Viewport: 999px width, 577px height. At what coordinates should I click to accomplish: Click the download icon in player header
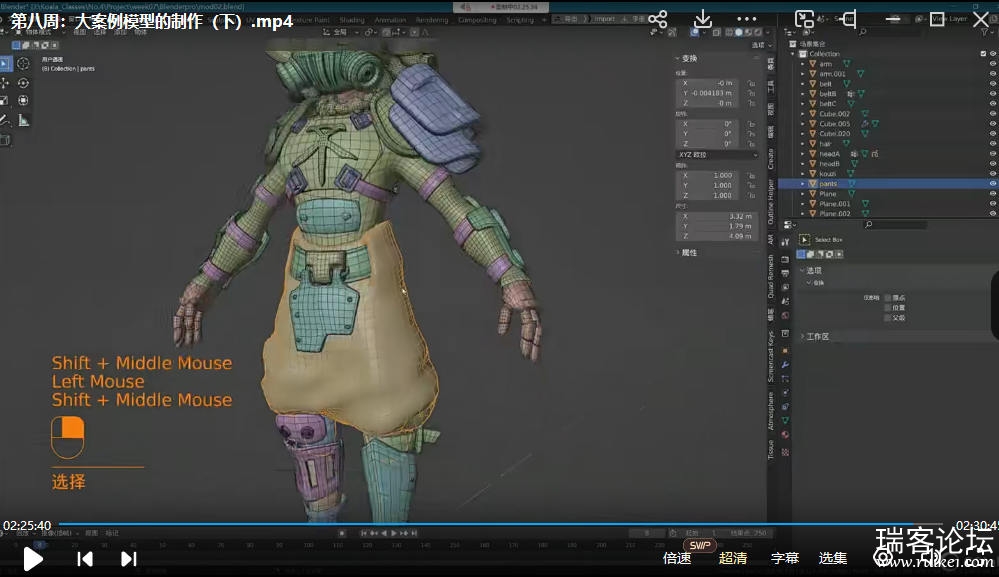[x=703, y=19]
